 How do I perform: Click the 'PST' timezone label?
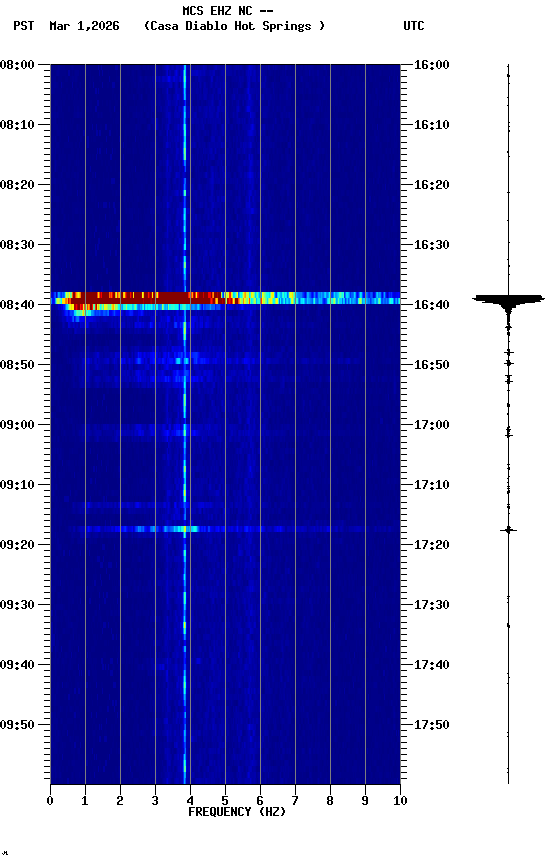pyautogui.click(x=23, y=26)
